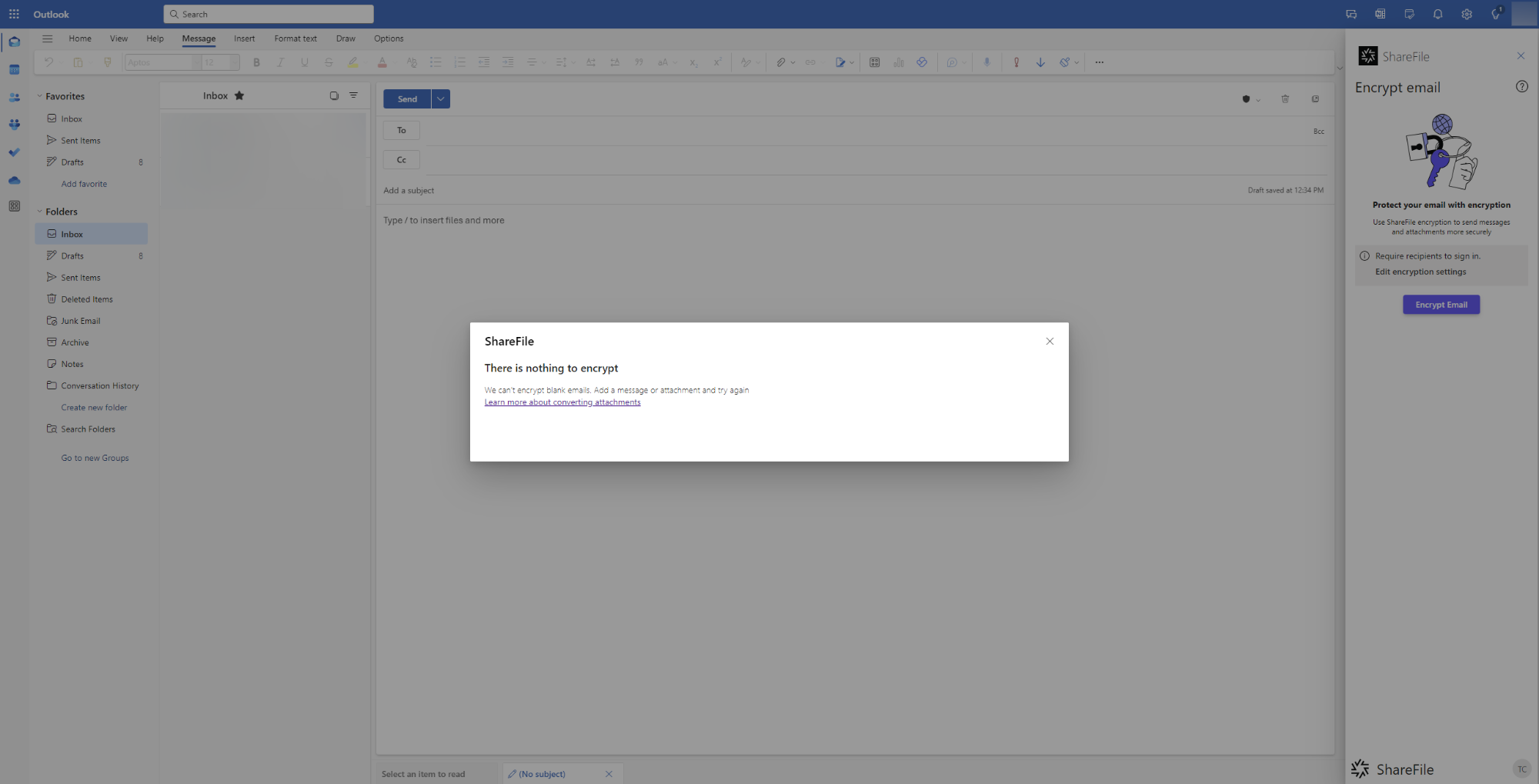This screenshot has width=1539, height=784.
Task: Collapse the Favorites section
Action: point(39,96)
